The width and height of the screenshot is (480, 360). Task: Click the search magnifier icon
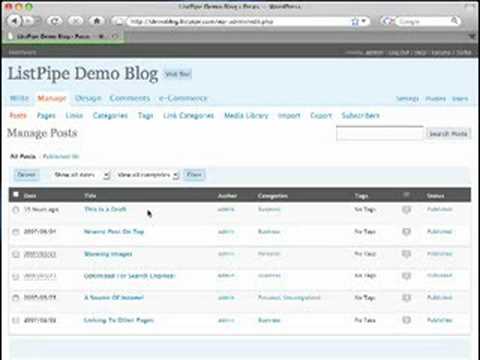454,21
